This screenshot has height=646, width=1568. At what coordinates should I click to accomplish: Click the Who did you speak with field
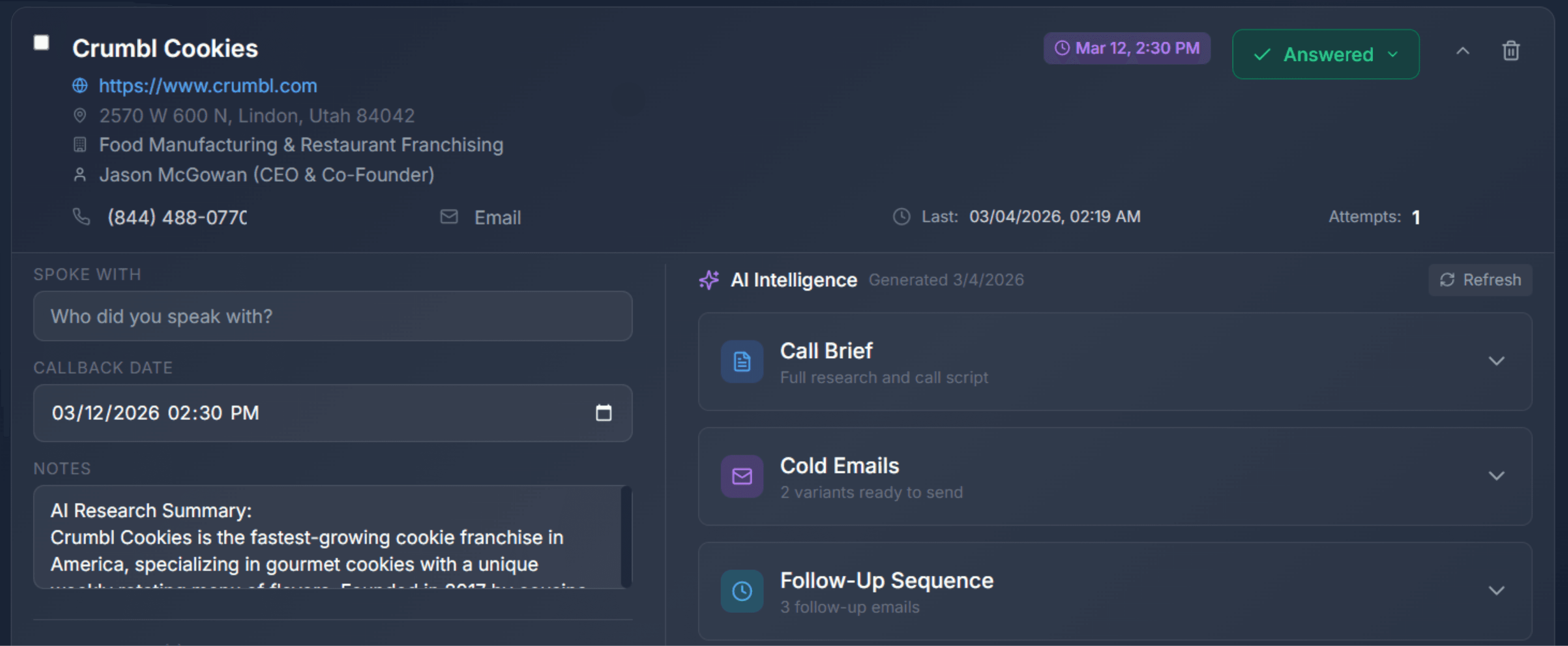click(x=332, y=316)
